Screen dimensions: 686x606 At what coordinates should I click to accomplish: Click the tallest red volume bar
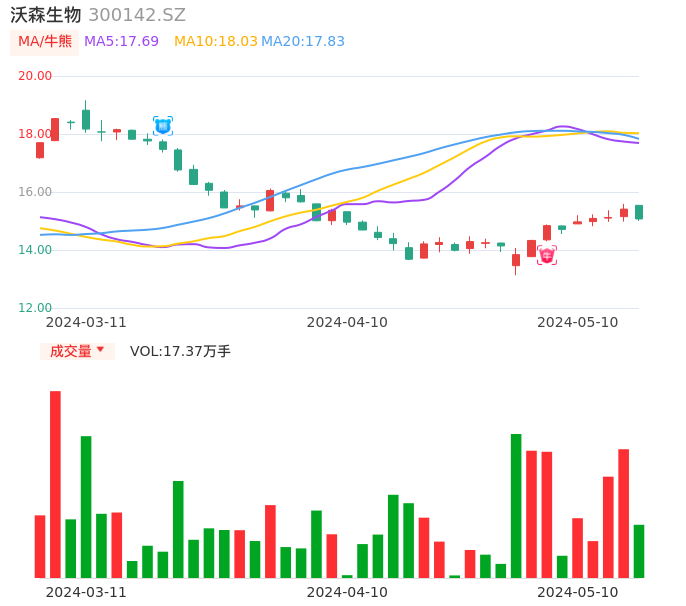click(55, 484)
